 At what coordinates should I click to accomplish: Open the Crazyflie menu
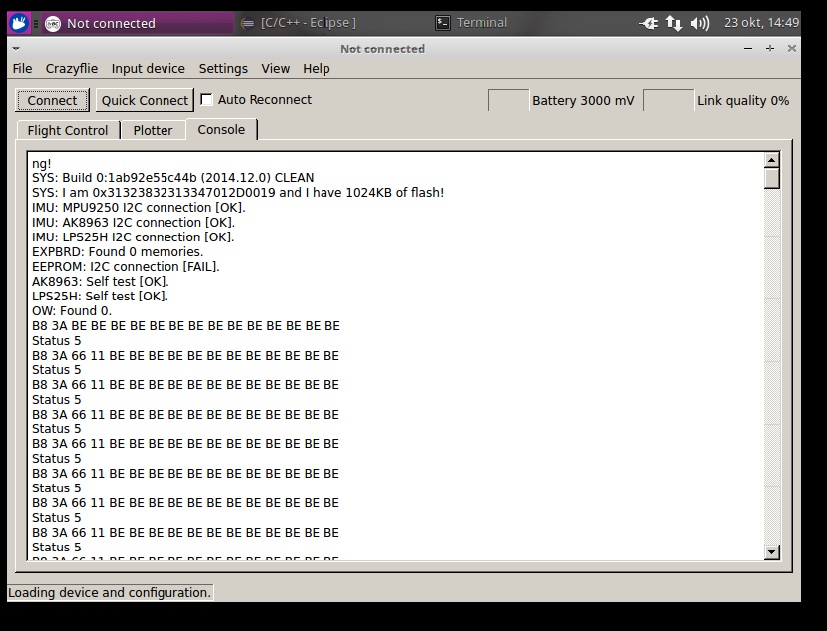pyautogui.click(x=72, y=69)
